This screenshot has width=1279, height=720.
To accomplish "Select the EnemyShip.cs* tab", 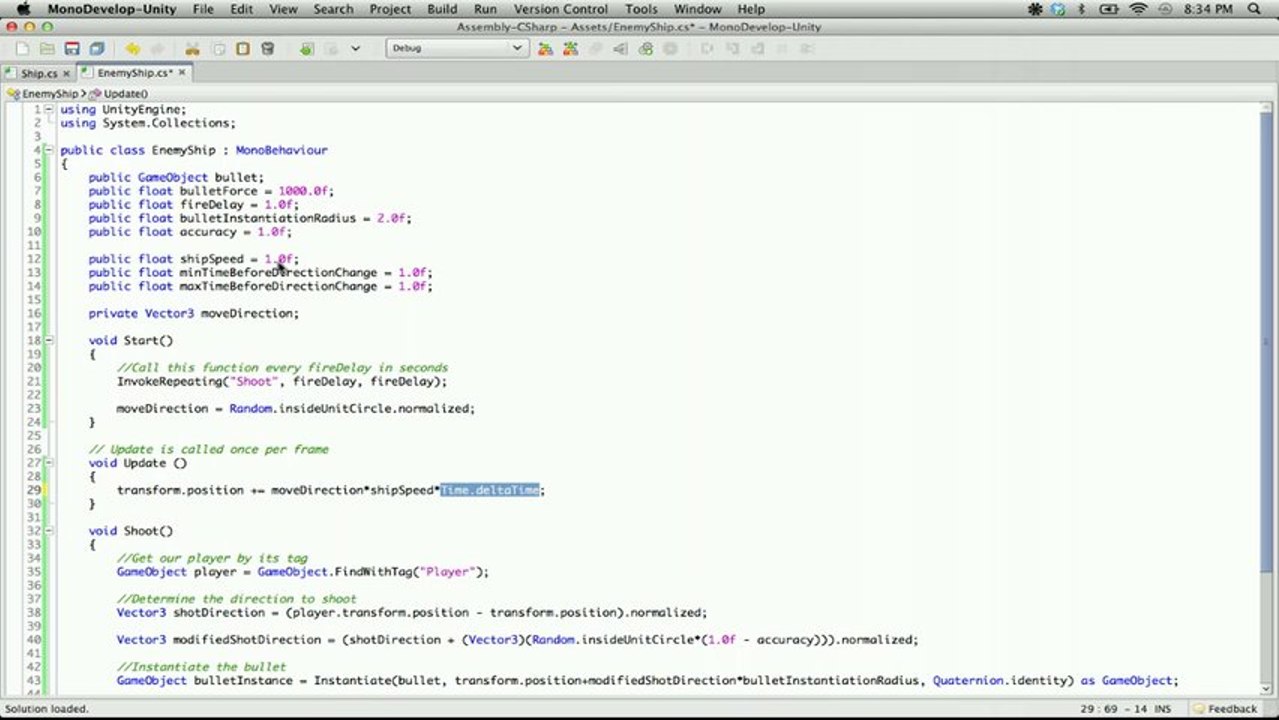I will pyautogui.click(x=135, y=73).
